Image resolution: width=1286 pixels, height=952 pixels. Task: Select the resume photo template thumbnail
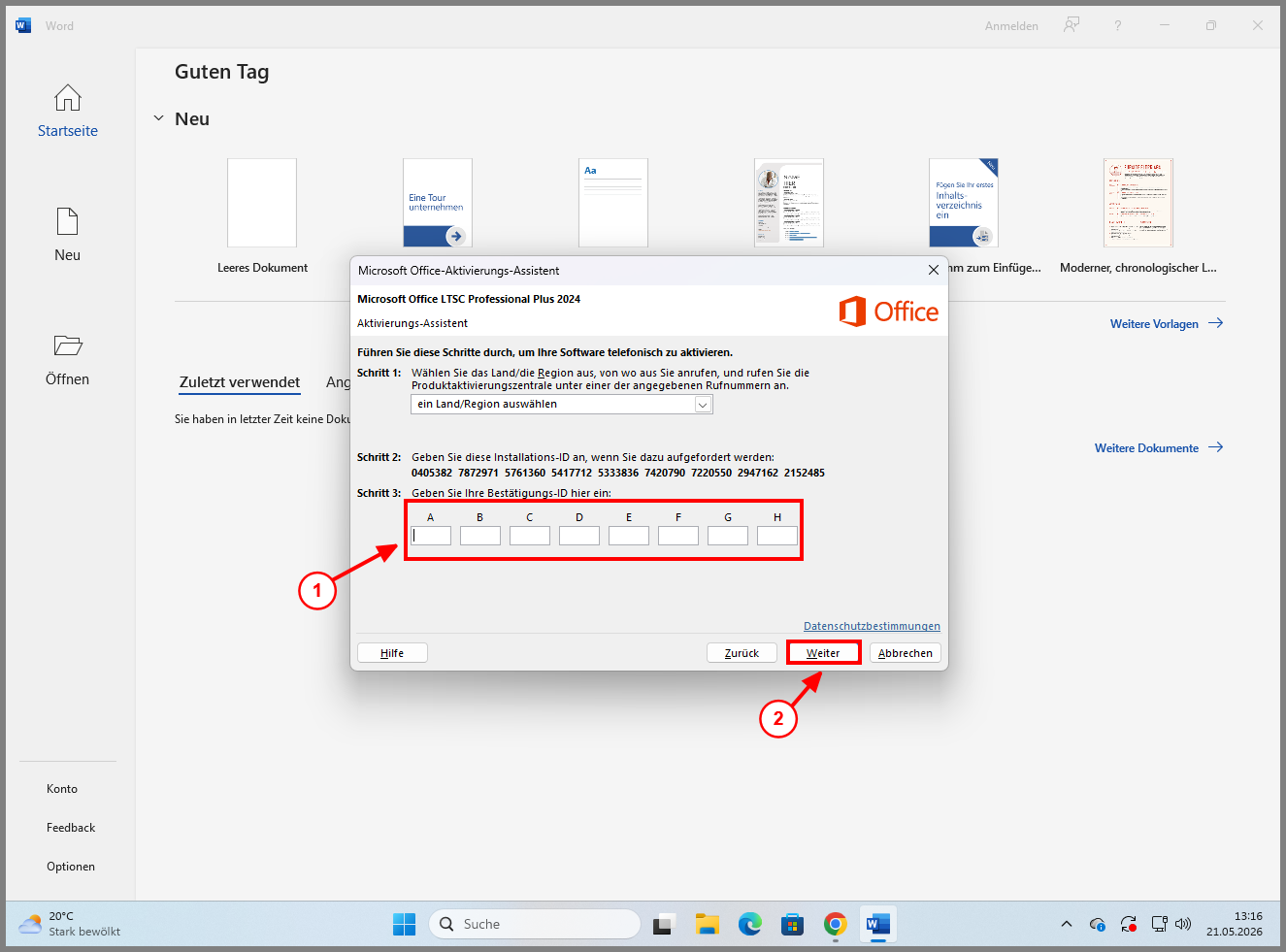coord(789,203)
